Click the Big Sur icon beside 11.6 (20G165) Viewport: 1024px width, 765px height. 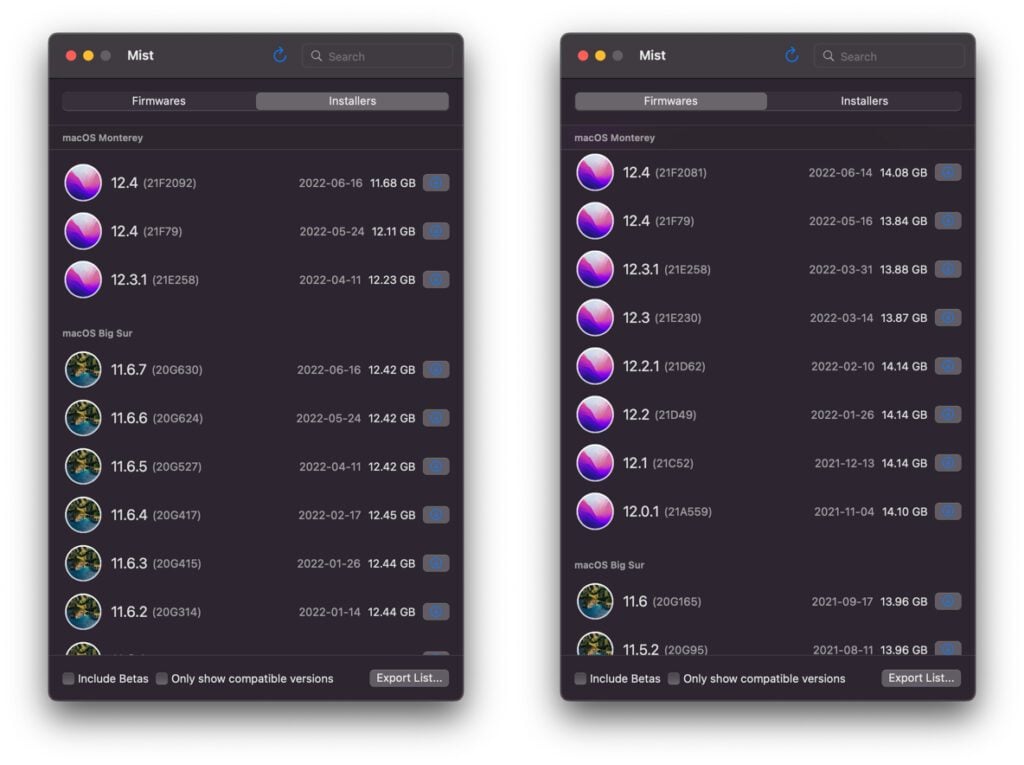click(595, 601)
